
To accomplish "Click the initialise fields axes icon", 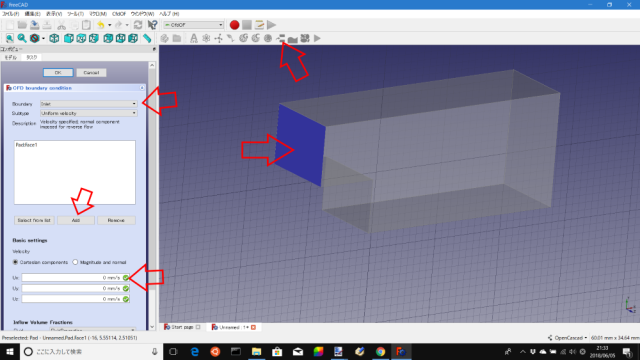I will pos(219,38).
